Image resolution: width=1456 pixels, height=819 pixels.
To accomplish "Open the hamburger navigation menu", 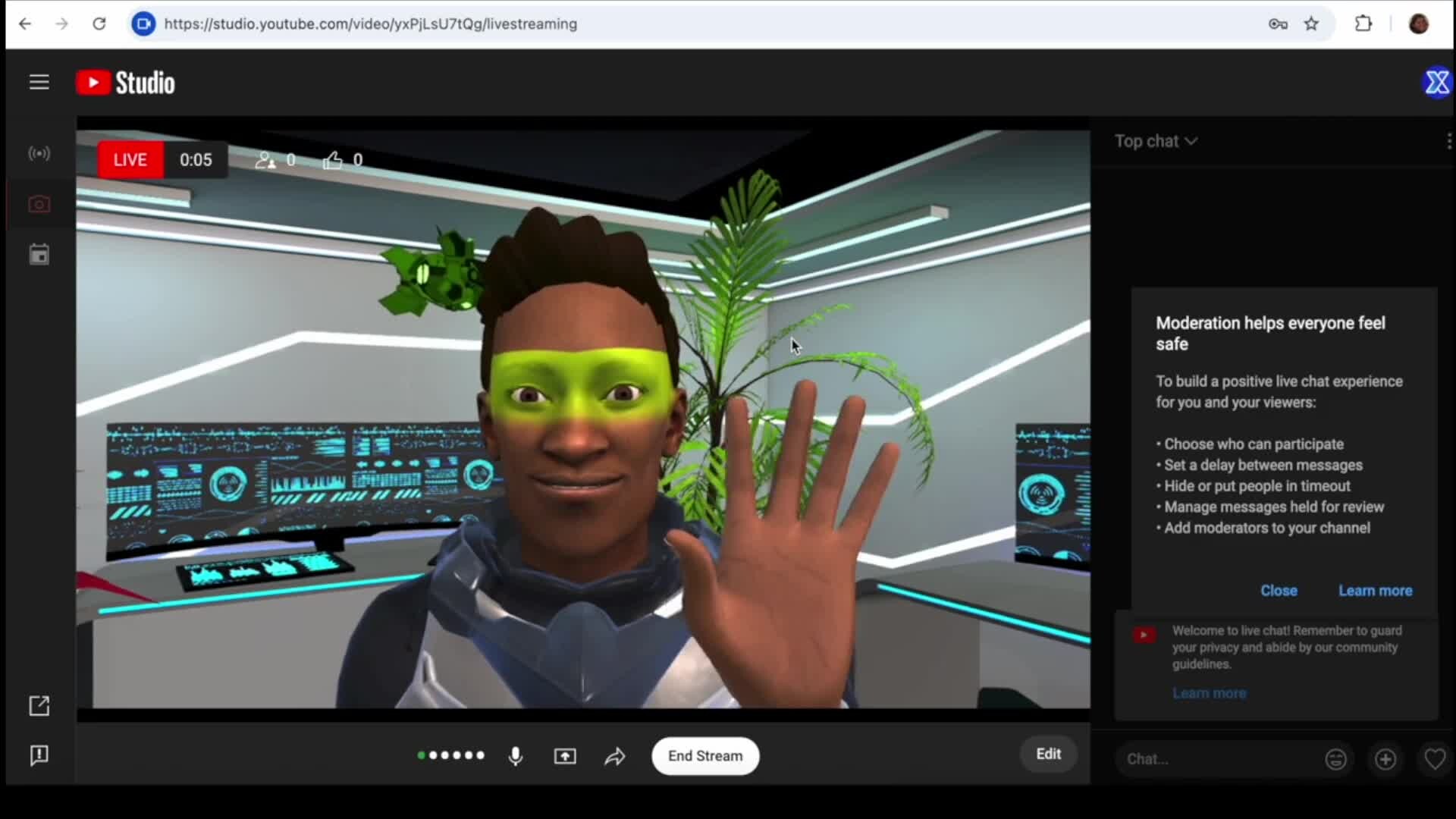I will pyautogui.click(x=39, y=82).
